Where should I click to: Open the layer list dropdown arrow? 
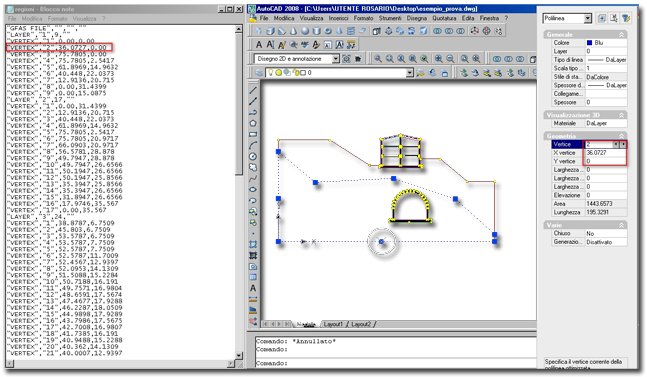409,73
